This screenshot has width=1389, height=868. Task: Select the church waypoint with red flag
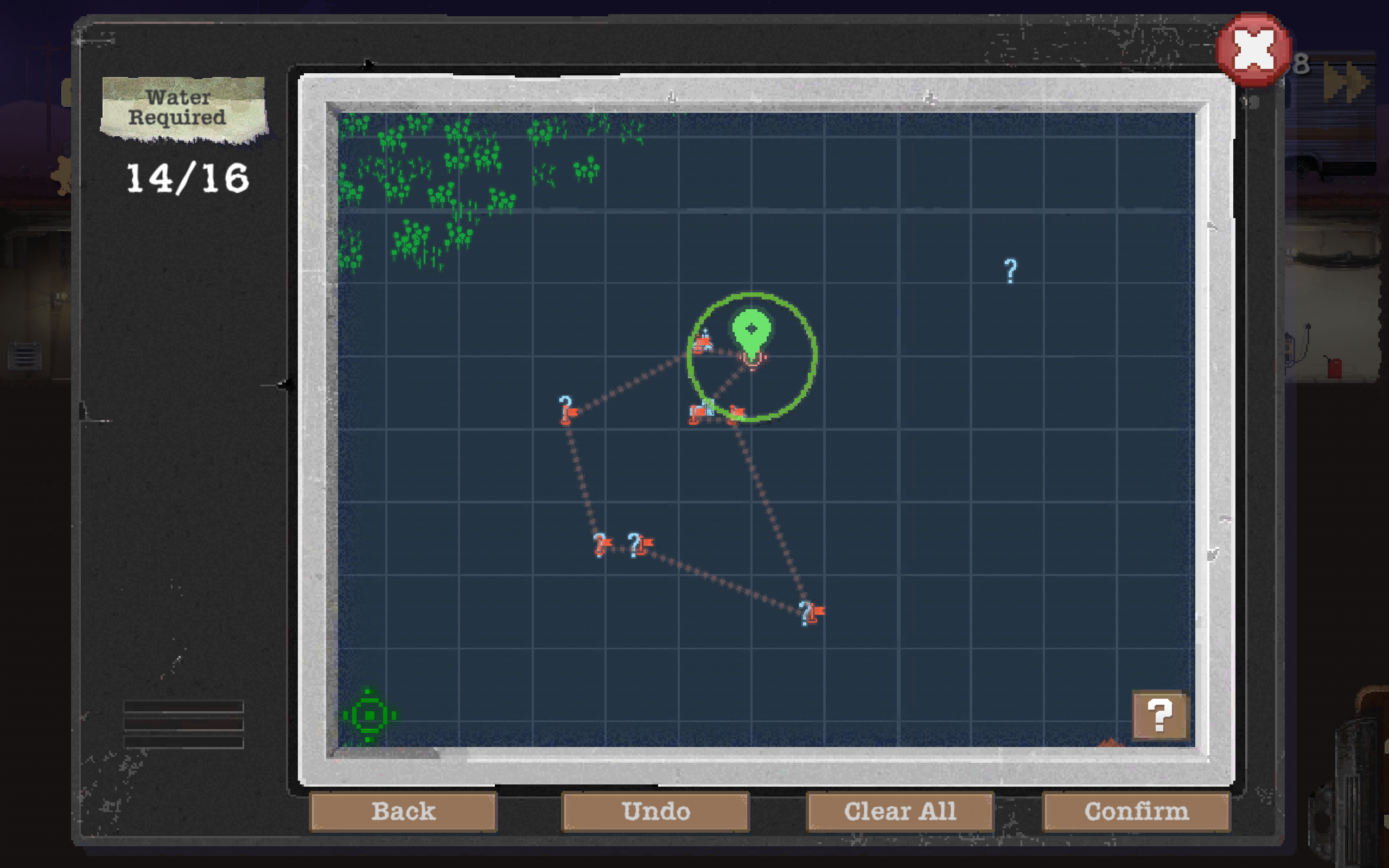tap(702, 341)
